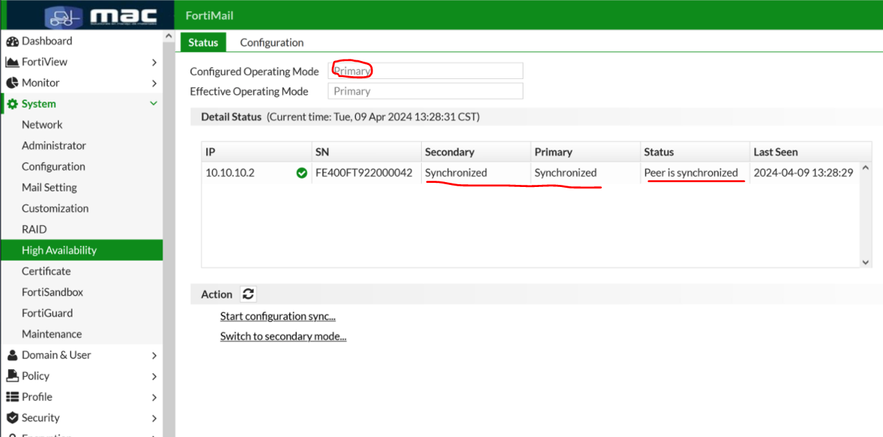Click the Policy icon in sidebar

(x=12, y=376)
